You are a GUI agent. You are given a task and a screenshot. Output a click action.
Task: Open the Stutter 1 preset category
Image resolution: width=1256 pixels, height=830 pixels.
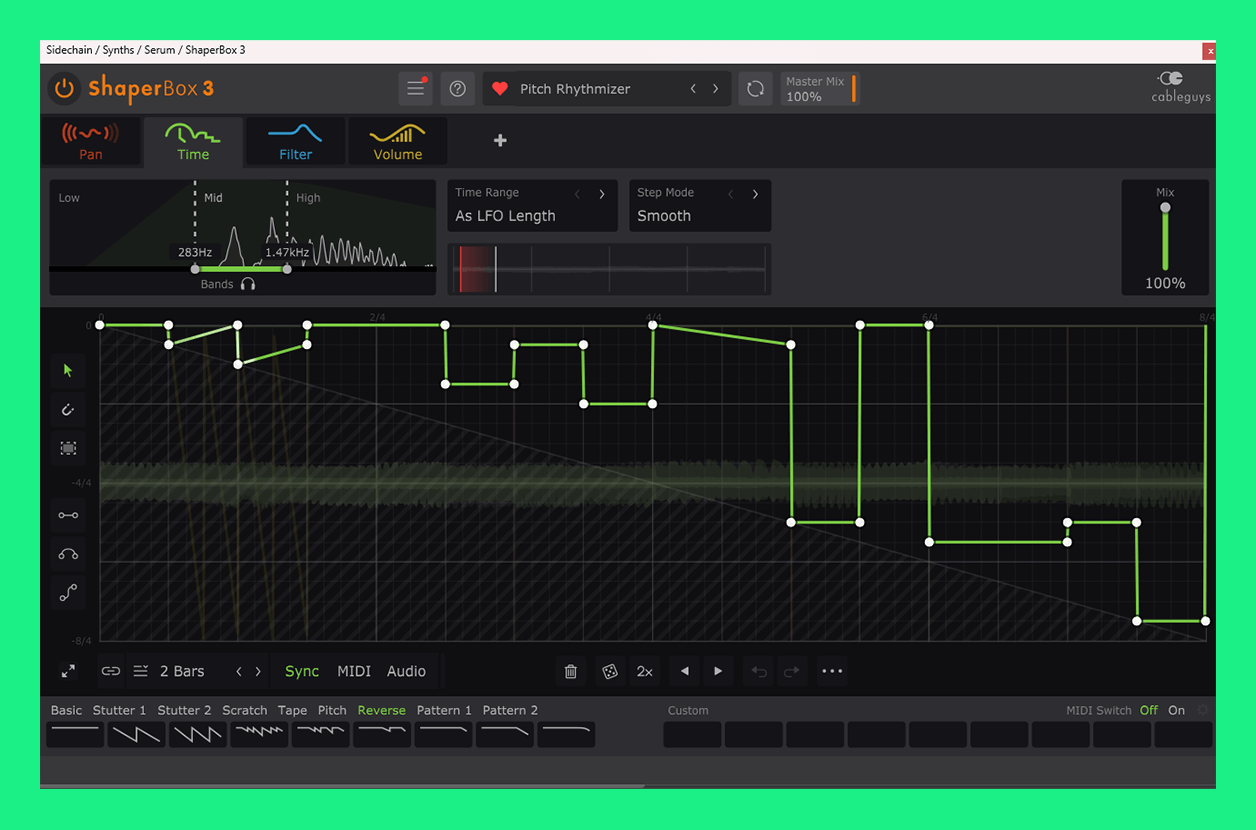[x=119, y=710]
